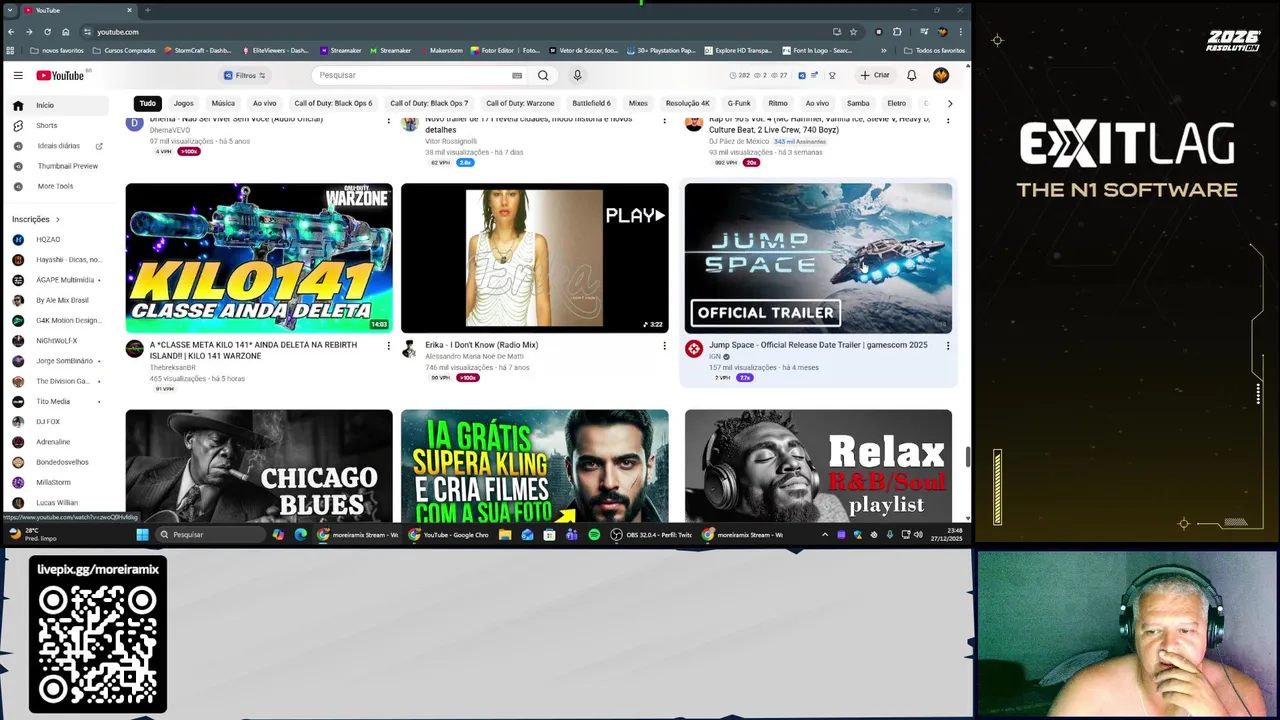Open Shorts from the sidebar
The image size is (1280, 720).
click(60, 125)
